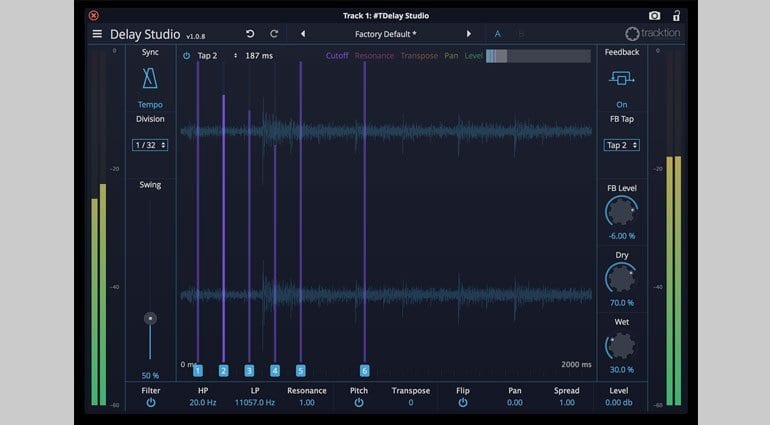770x425 pixels.
Task: Open the Factory Default preset name
Action: [385, 34]
